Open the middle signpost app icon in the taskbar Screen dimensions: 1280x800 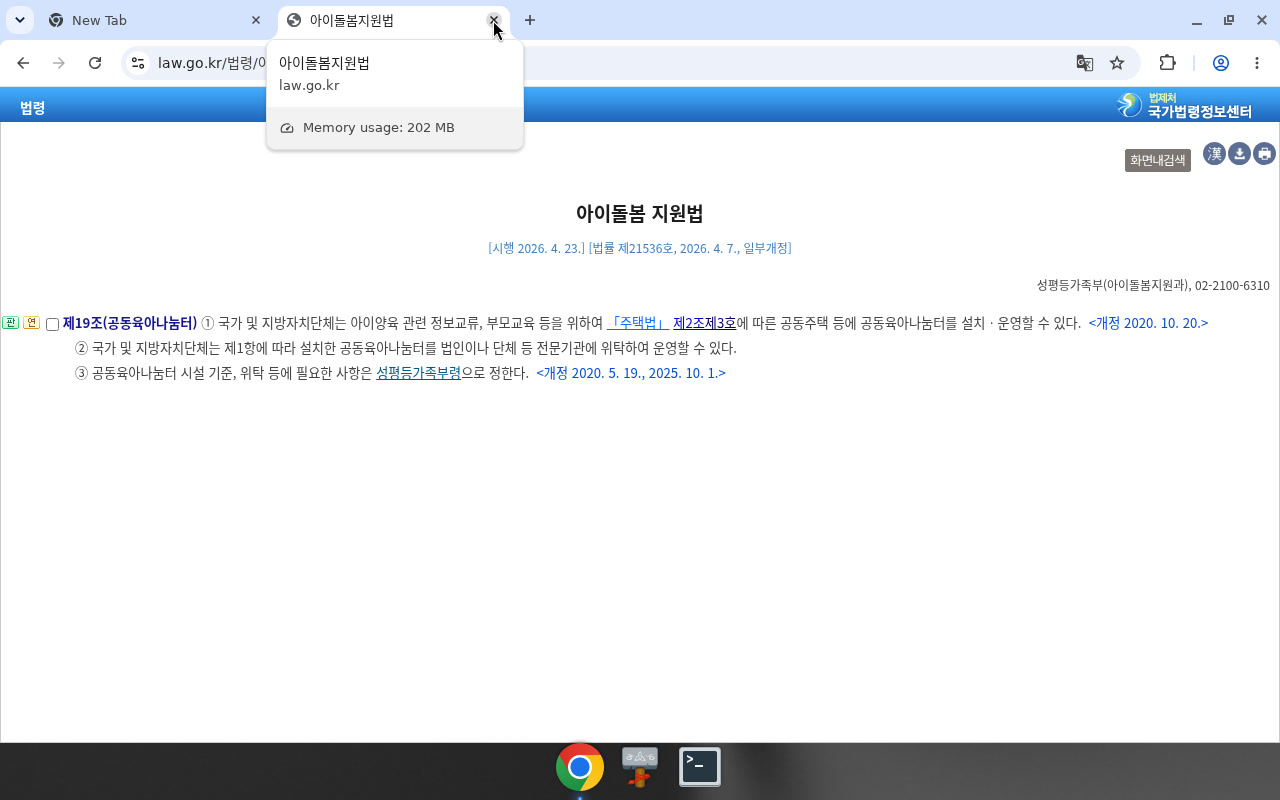click(x=640, y=767)
